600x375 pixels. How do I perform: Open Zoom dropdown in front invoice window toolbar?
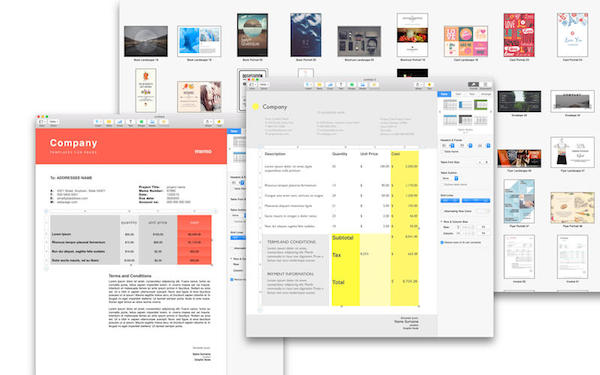pos(264,84)
